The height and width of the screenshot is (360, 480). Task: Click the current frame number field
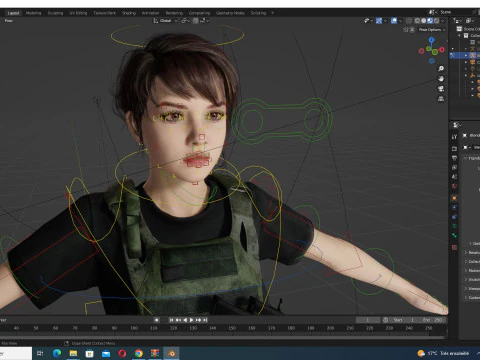tap(368, 320)
